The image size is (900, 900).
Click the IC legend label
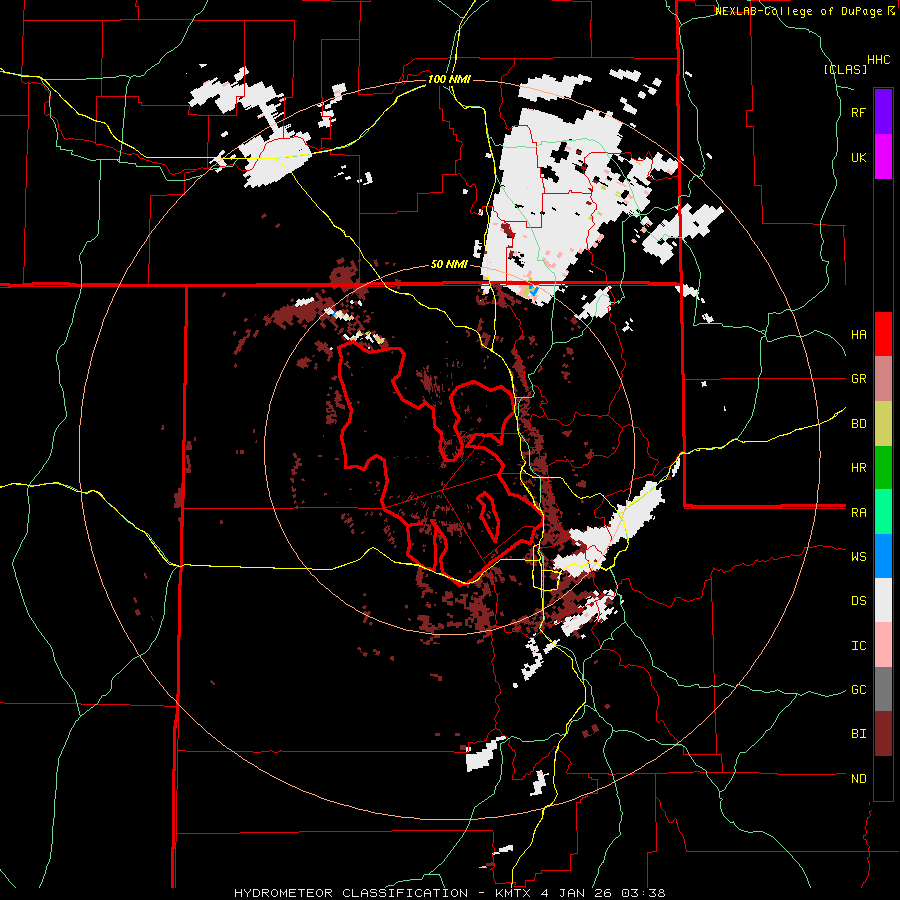859,646
